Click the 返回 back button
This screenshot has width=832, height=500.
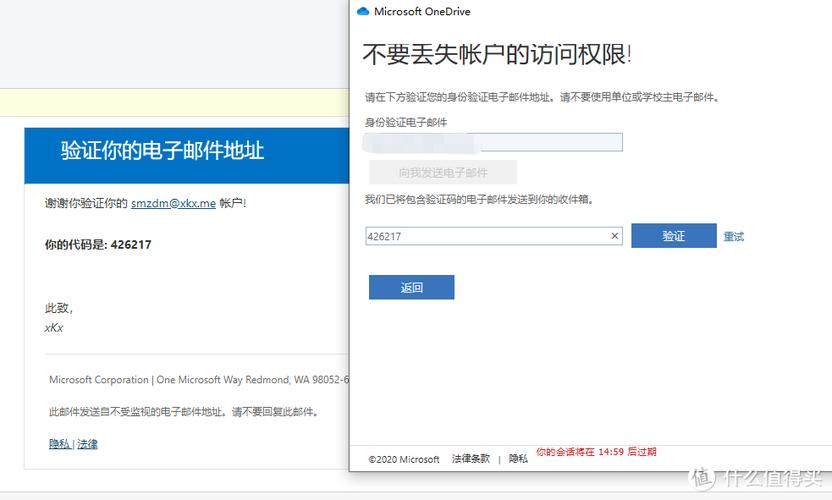coord(411,287)
